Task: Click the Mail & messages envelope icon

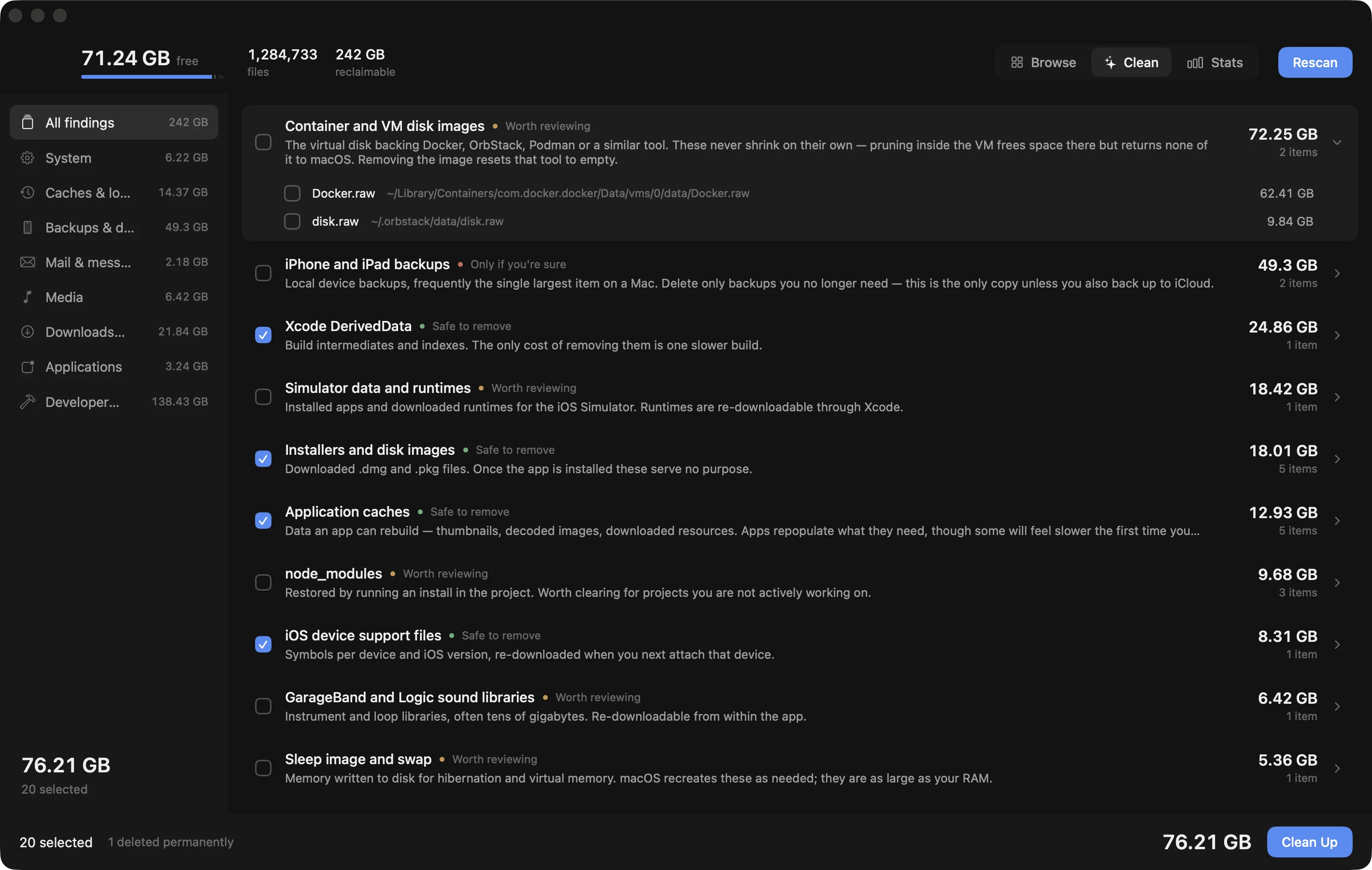Action: point(28,262)
